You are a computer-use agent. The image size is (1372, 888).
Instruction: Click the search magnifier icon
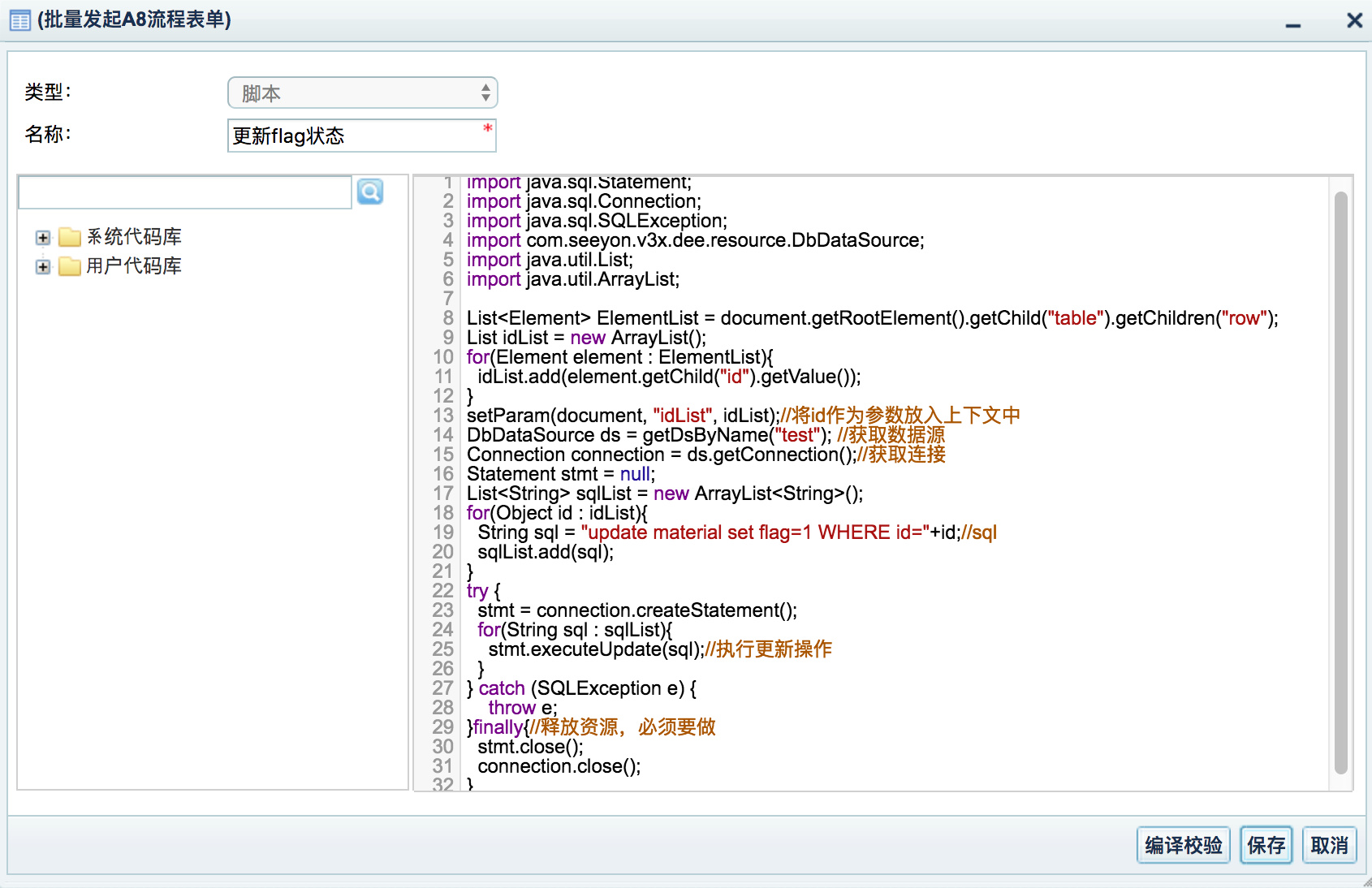[x=370, y=192]
